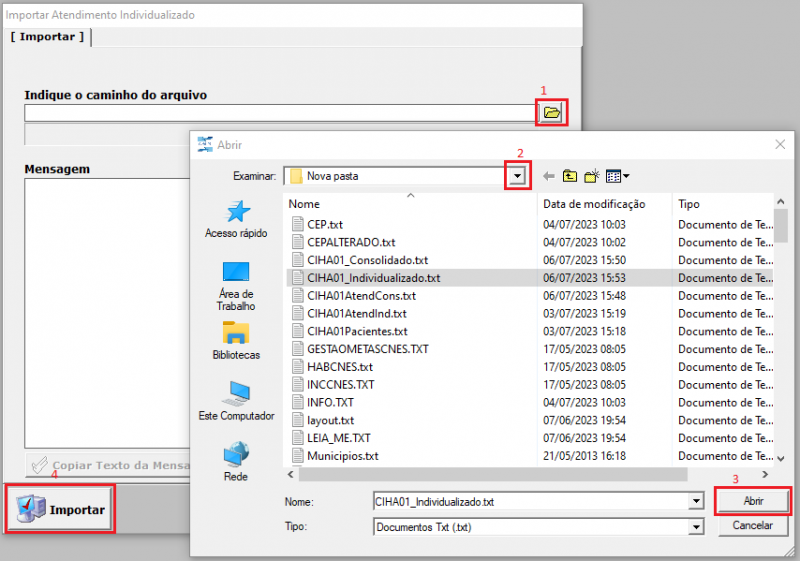Sort files by Data de modificação column
This screenshot has width=800, height=561.
[x=594, y=204]
